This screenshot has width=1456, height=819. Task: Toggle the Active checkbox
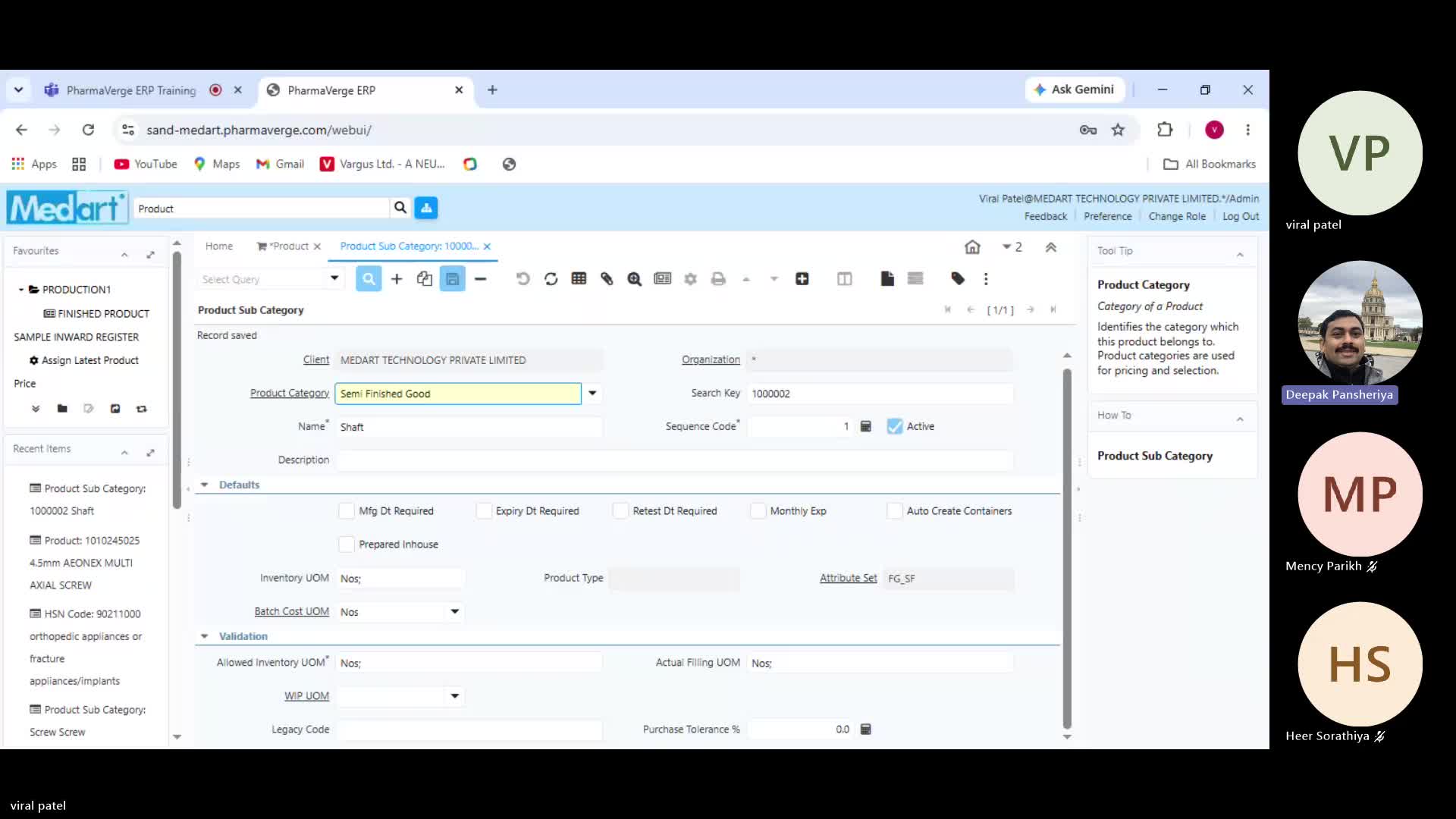pos(895,426)
